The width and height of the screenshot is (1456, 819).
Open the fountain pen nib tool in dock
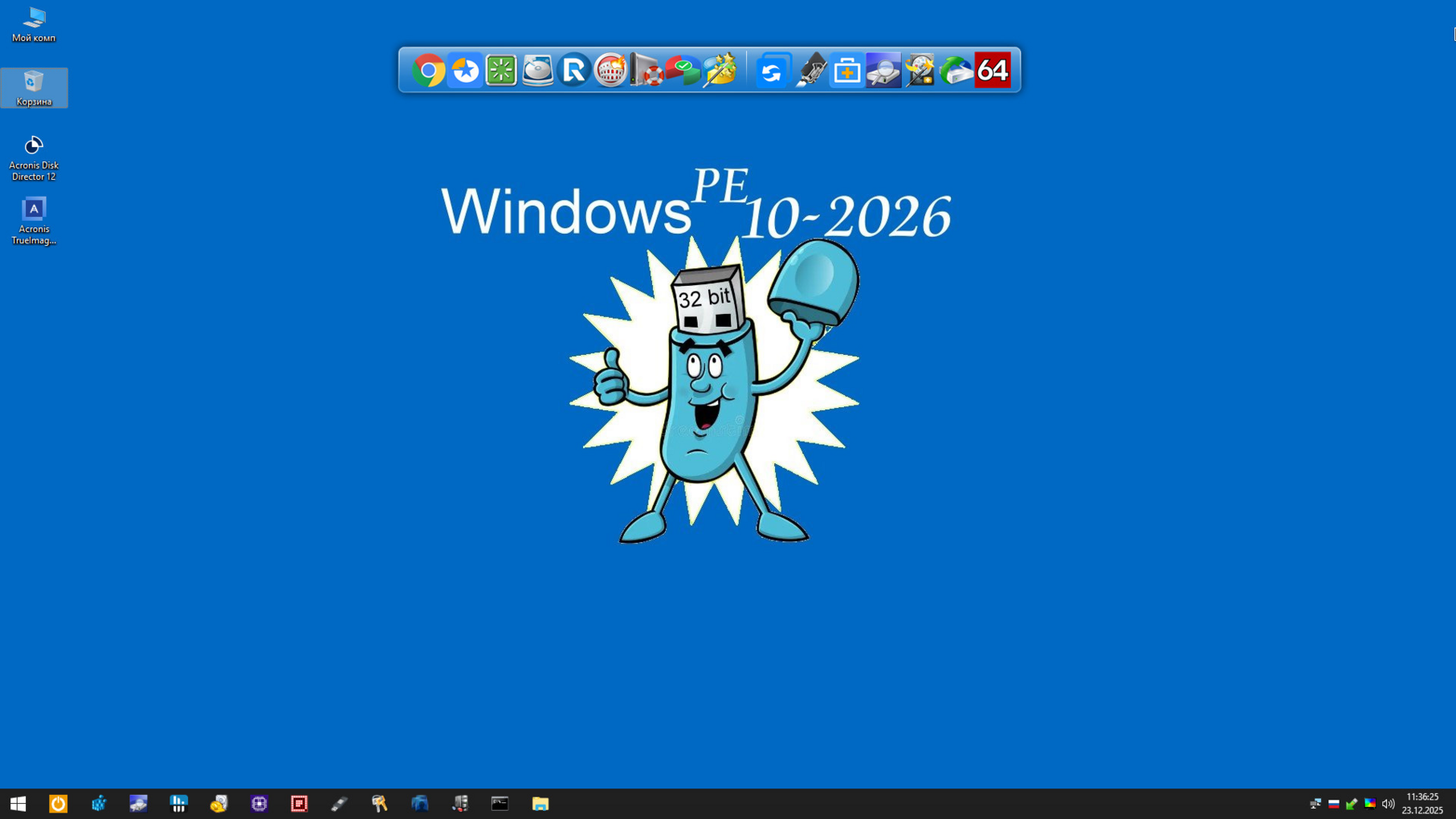tap(810, 71)
